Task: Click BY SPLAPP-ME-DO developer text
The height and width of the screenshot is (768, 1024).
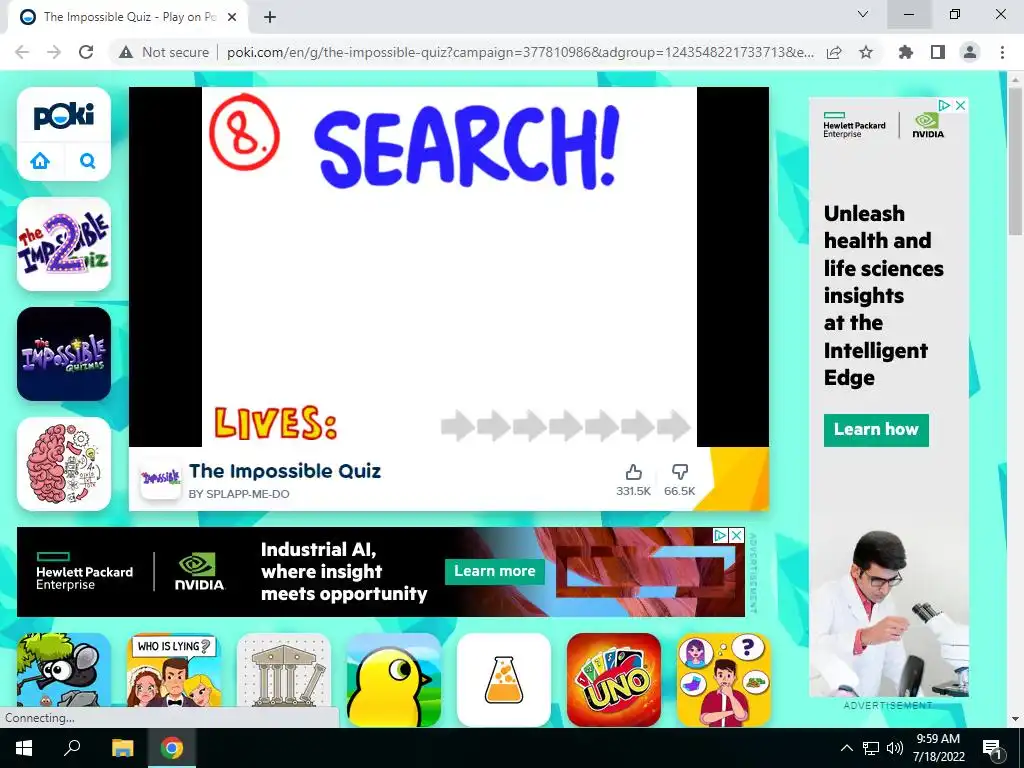Action: [239, 494]
